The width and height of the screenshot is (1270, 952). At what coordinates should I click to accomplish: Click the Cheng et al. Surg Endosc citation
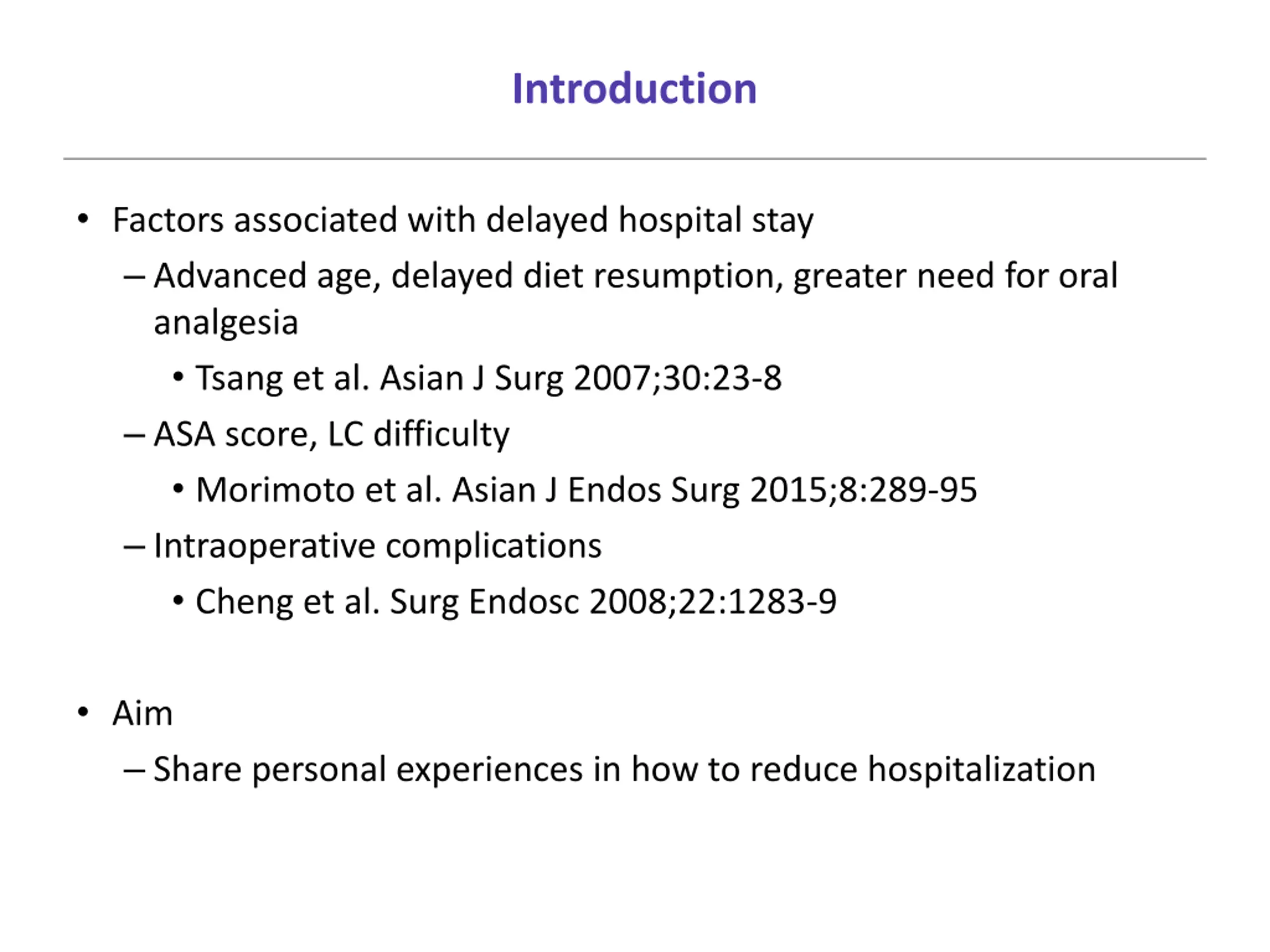pyautogui.click(x=516, y=602)
